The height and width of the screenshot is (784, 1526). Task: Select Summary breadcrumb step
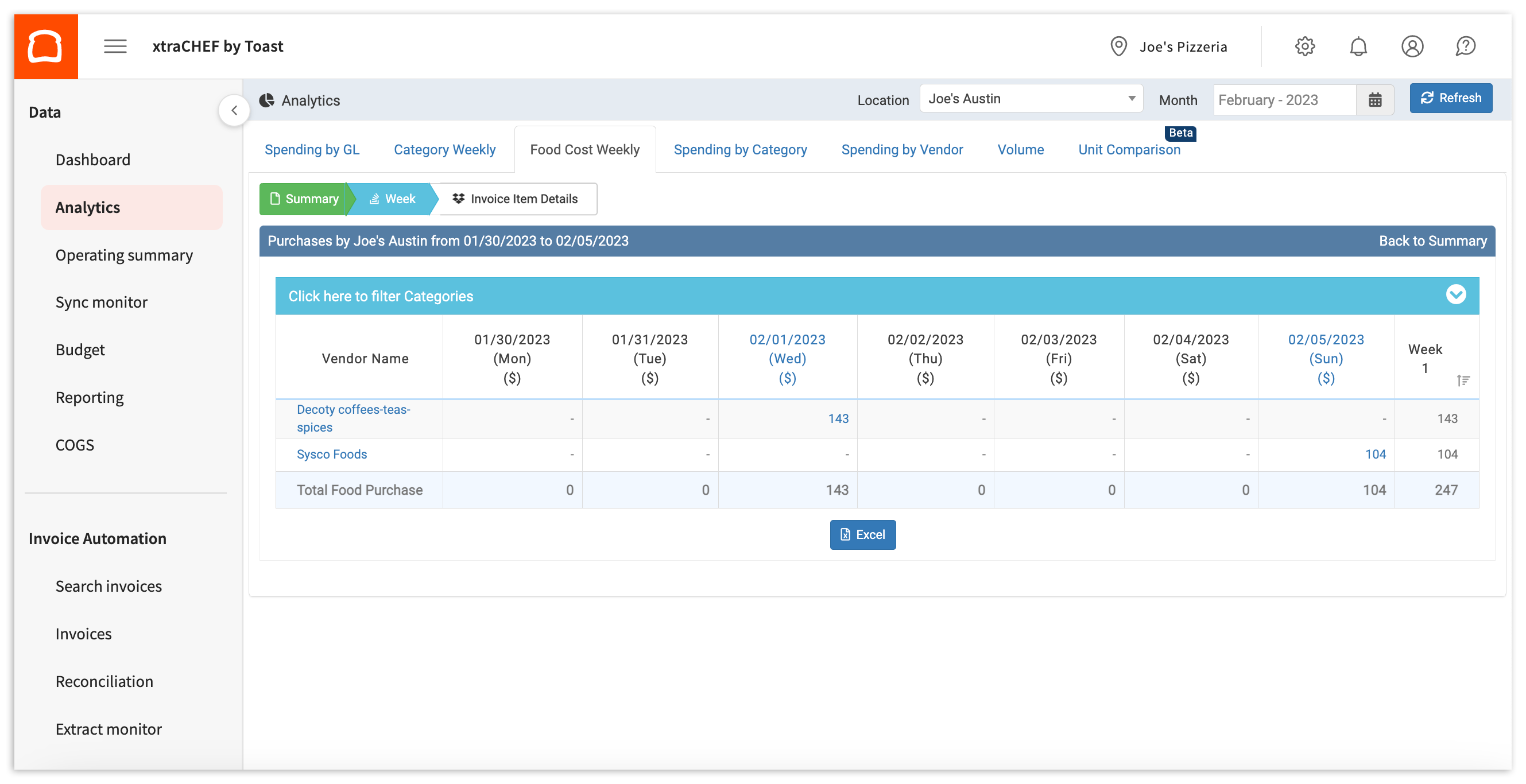[304, 199]
